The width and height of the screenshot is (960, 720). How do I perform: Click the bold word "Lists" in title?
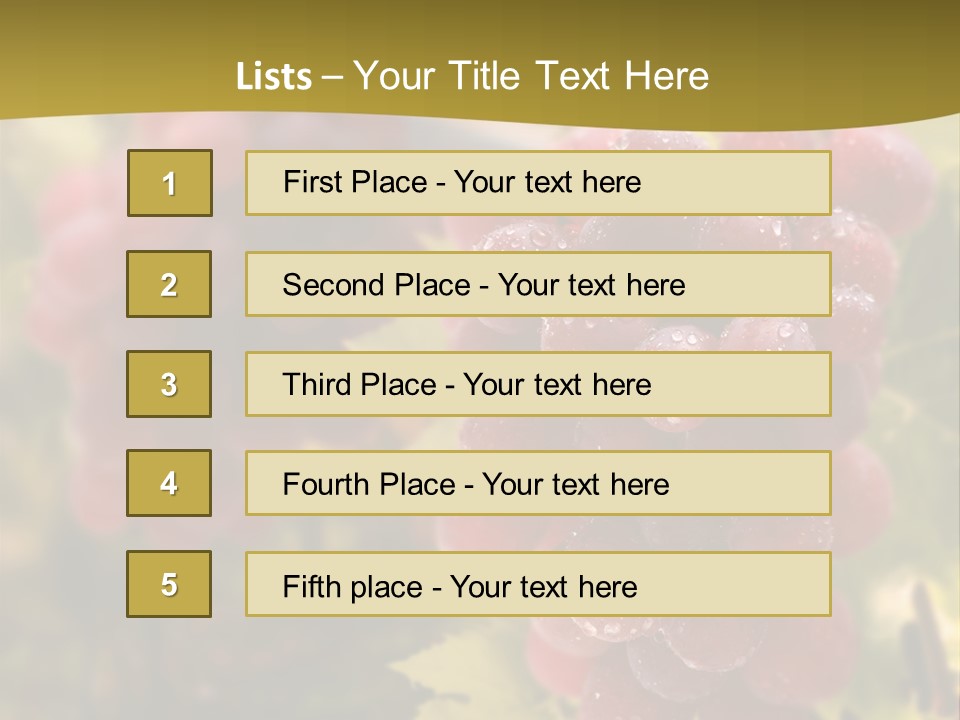tap(273, 76)
